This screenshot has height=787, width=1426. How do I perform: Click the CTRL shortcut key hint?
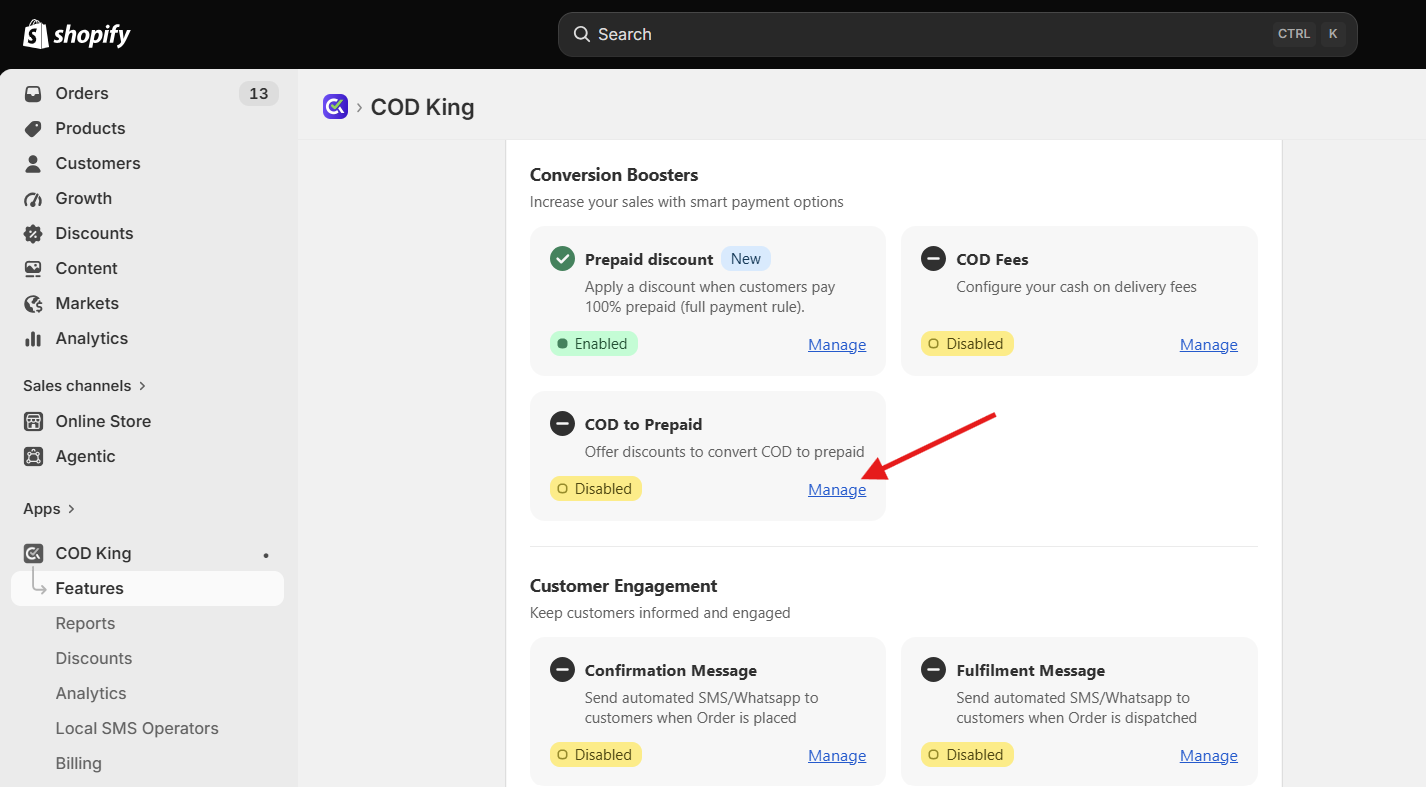(1294, 34)
